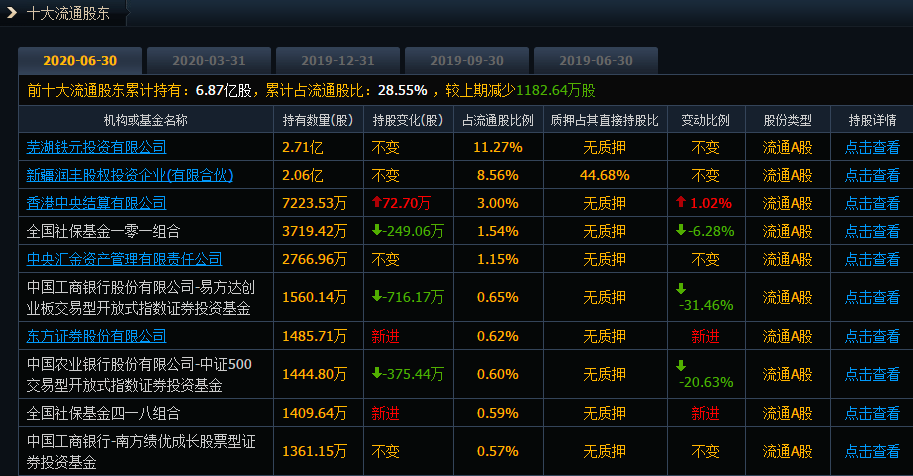This screenshot has width=913, height=476.
Task: Click the 持股详情 column header
Action: tap(872, 120)
